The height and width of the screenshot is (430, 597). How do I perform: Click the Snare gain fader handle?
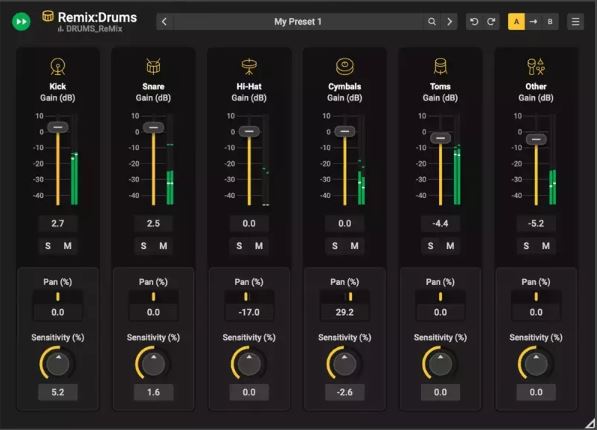point(153,127)
